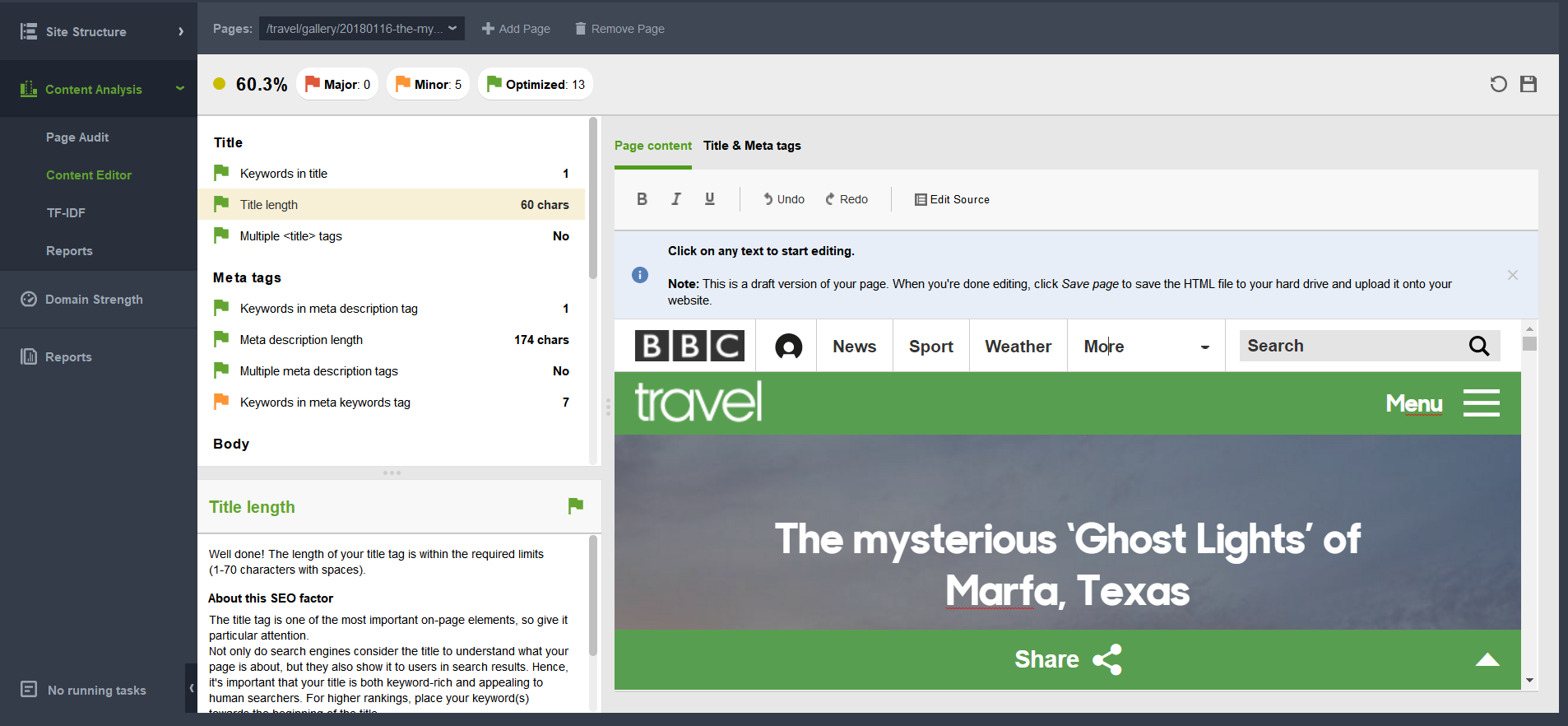Select the Meta description length row
The width and height of the screenshot is (1568, 726).
(392, 340)
